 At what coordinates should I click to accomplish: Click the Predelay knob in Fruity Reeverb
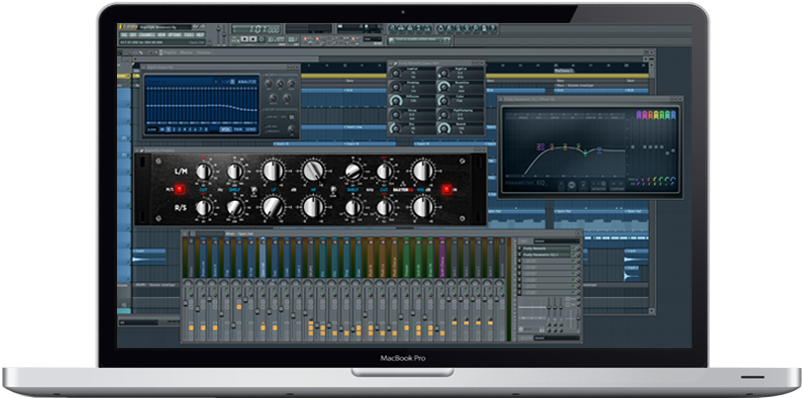tap(396, 87)
